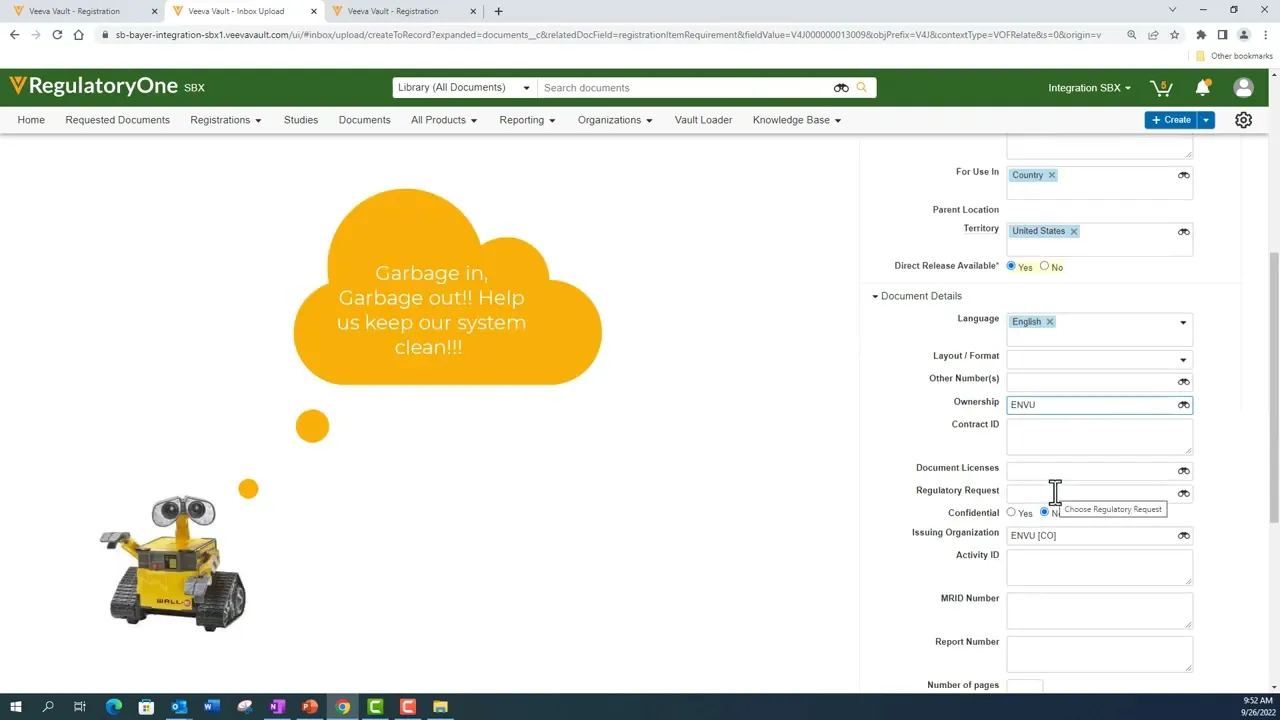Click the Number of pages field
Viewport: 1280px width, 720px height.
tap(1025, 685)
